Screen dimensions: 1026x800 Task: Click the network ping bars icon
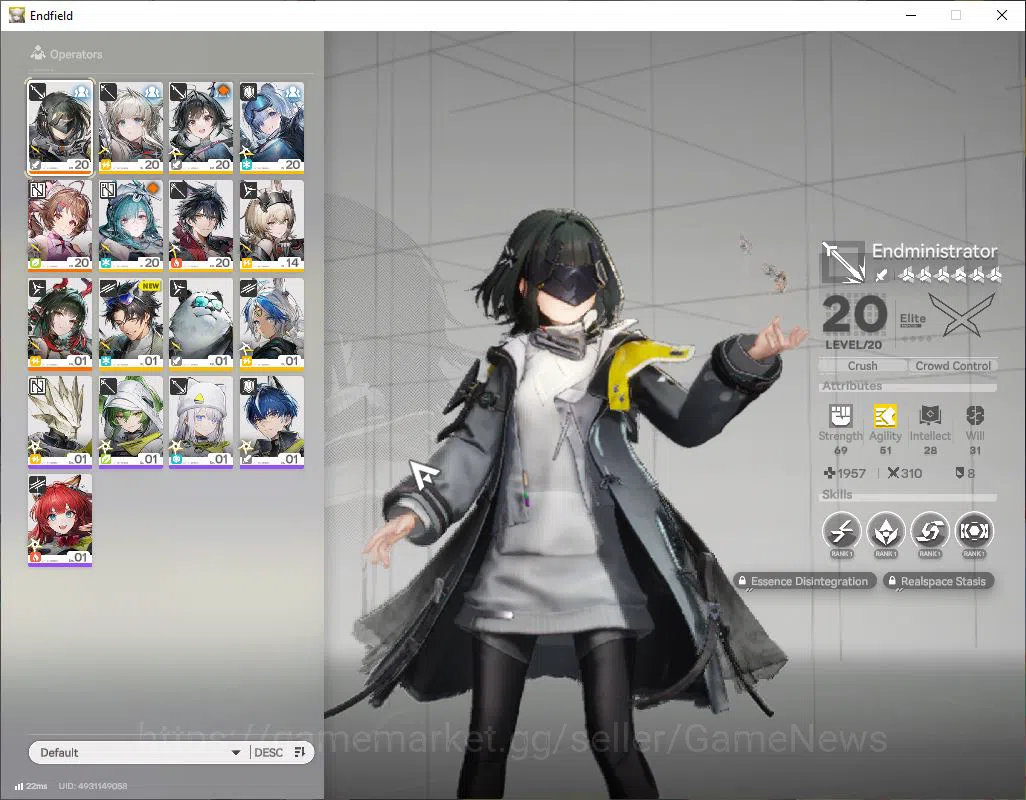pos(19,786)
